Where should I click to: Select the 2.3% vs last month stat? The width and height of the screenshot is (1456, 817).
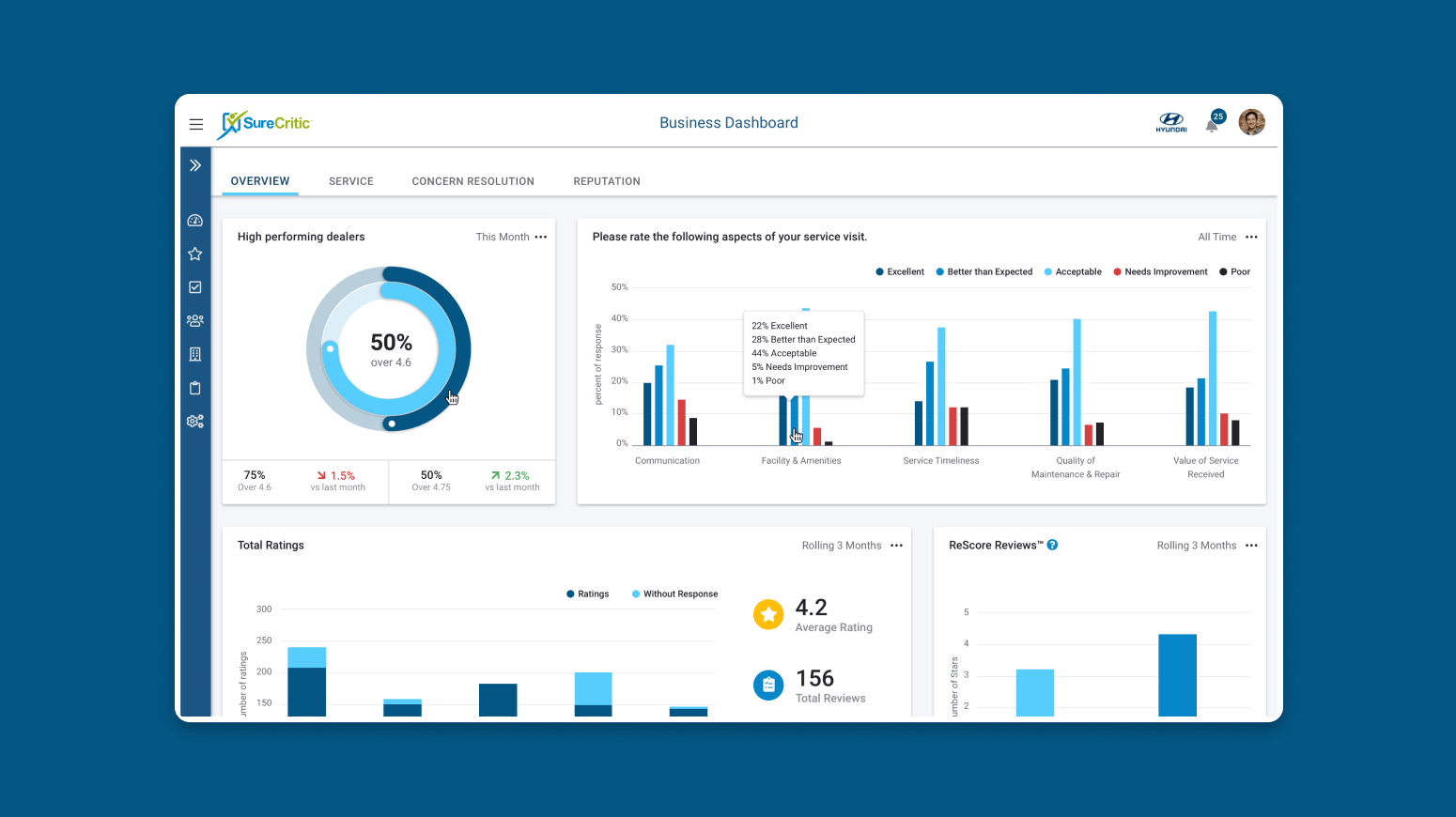click(x=512, y=481)
